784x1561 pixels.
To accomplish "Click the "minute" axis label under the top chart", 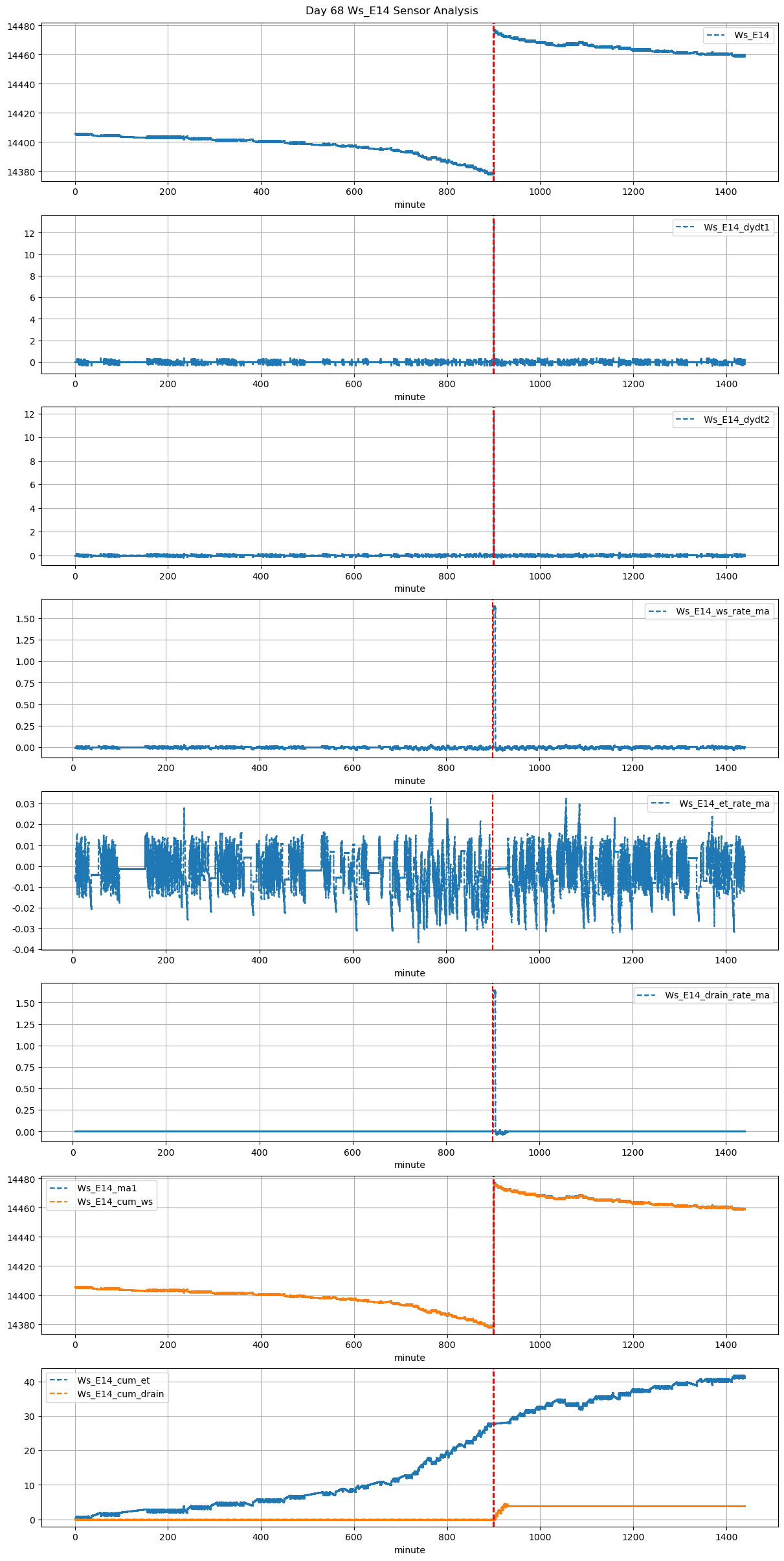I will tap(410, 205).
